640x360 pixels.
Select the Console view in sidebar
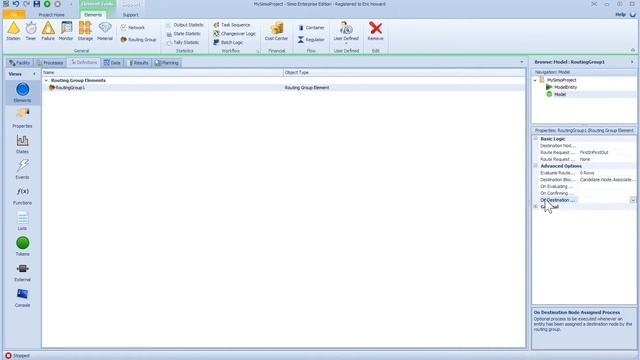coord(22,298)
